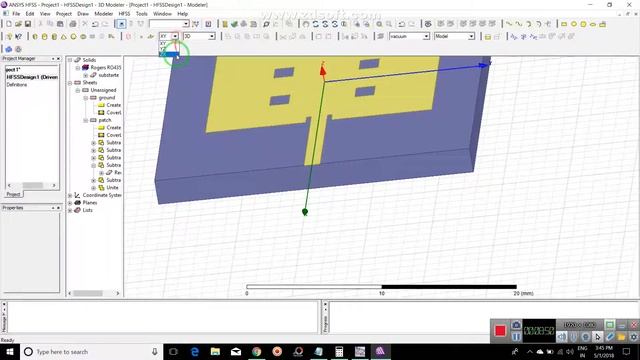This screenshot has width=640, height=360.
Task: Click the Draw arc tool icon
Action: [x=528, y=24]
